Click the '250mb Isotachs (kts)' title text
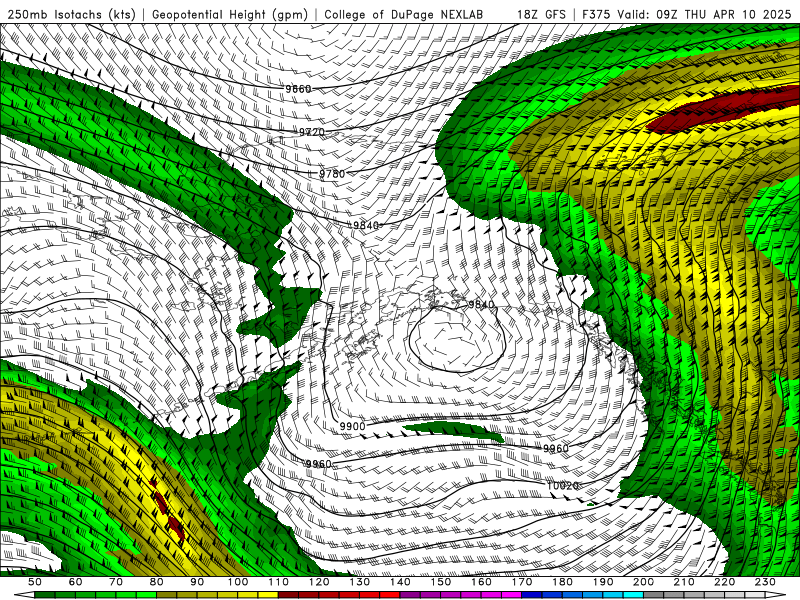The image size is (800, 600). tap(71, 14)
